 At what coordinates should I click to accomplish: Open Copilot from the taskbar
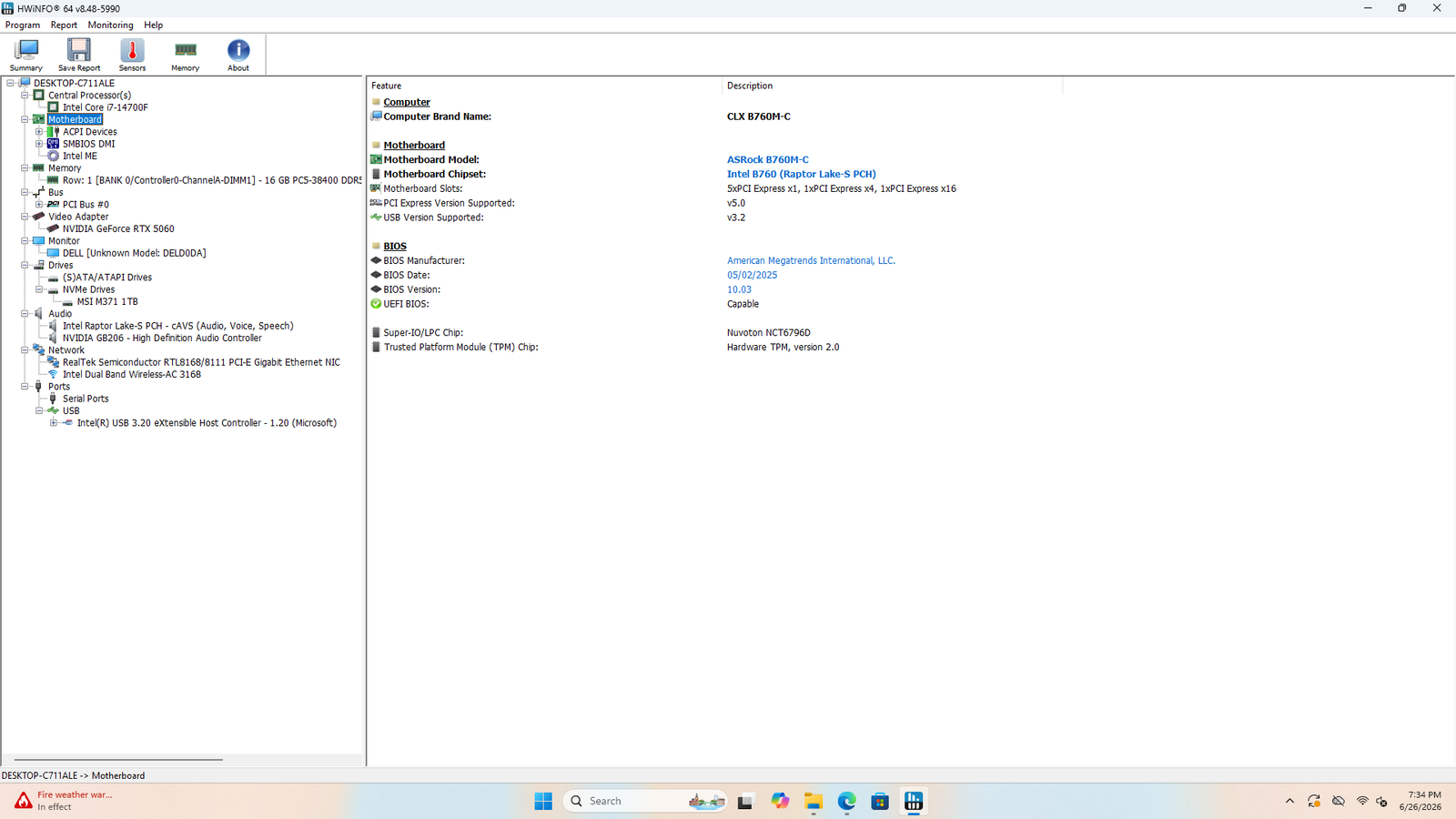click(x=780, y=801)
